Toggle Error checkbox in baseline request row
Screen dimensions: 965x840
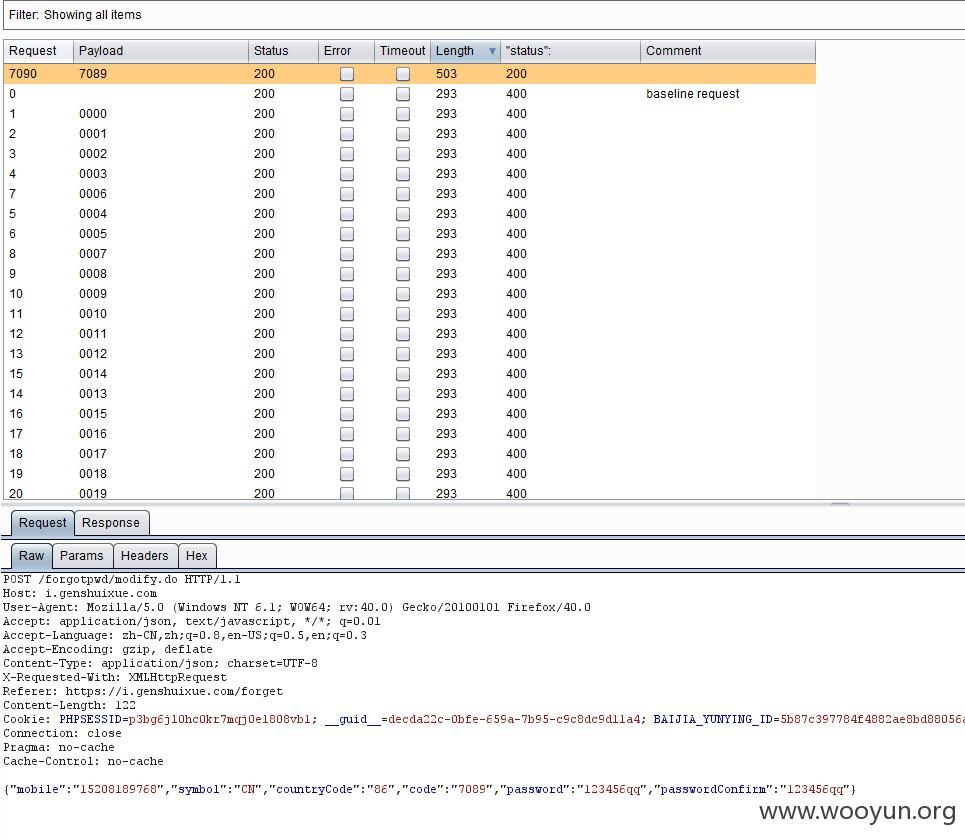[x=347, y=94]
